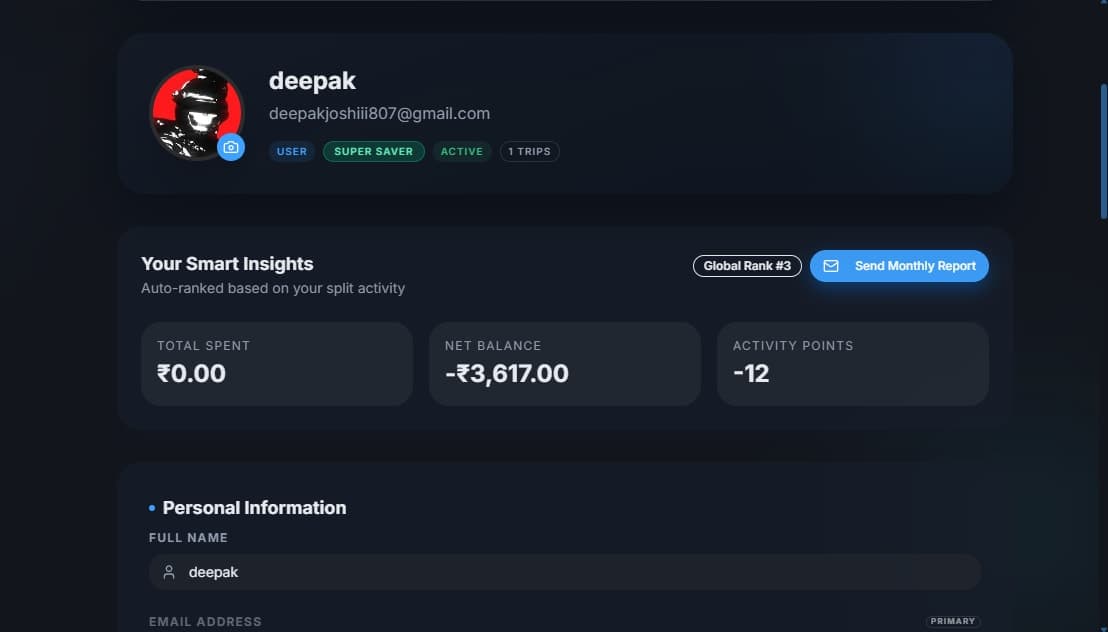Click the ACTIVE status badge
The height and width of the screenshot is (632, 1108).
pyautogui.click(x=461, y=151)
